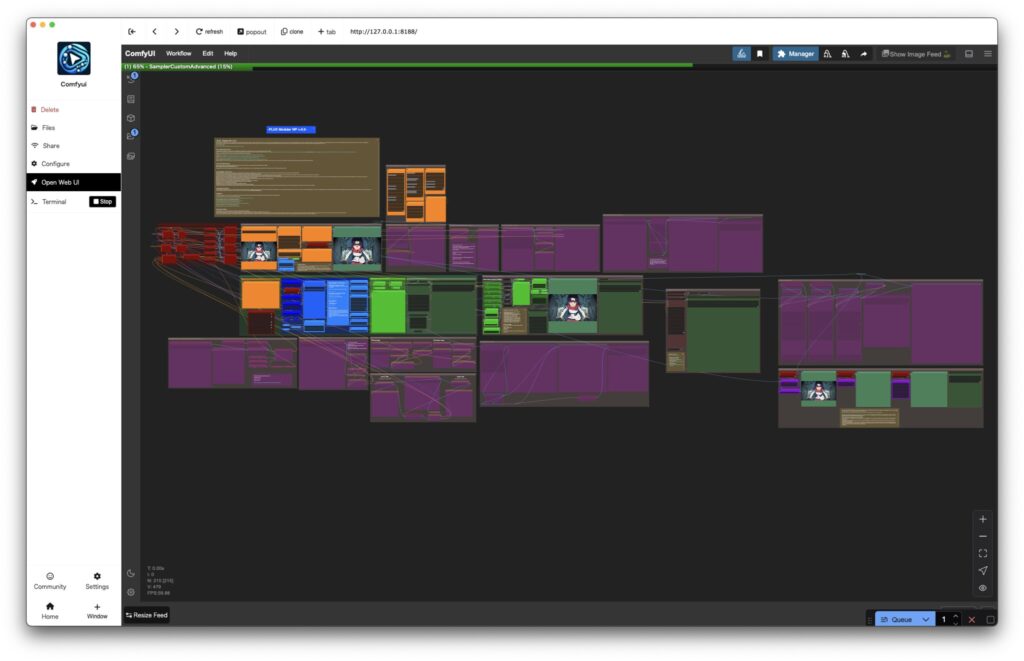Toggle the Show Image Feed button

coord(915,54)
